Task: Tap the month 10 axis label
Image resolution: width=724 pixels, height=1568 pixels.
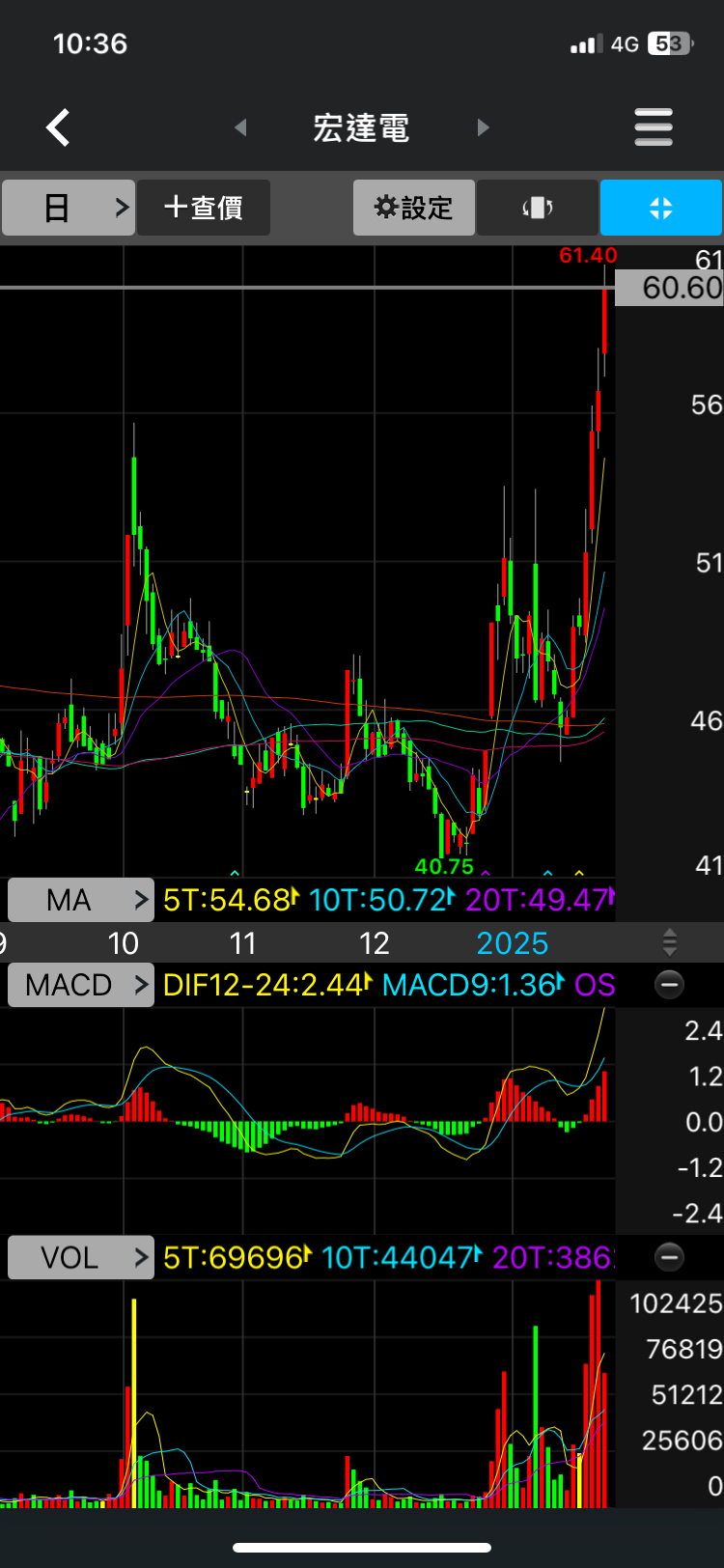Action: pos(124,943)
